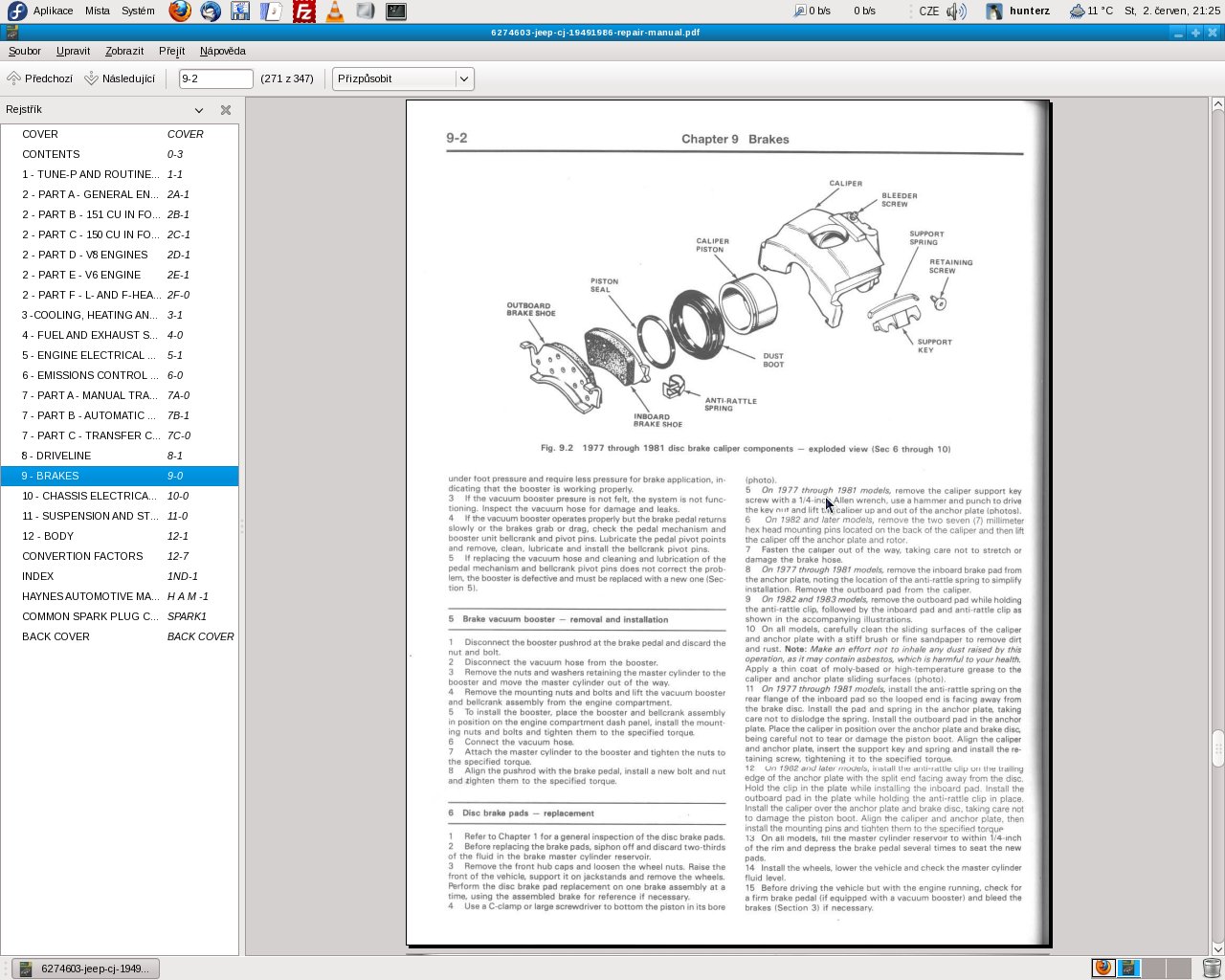Open the terminal launcher icon

coord(396,11)
